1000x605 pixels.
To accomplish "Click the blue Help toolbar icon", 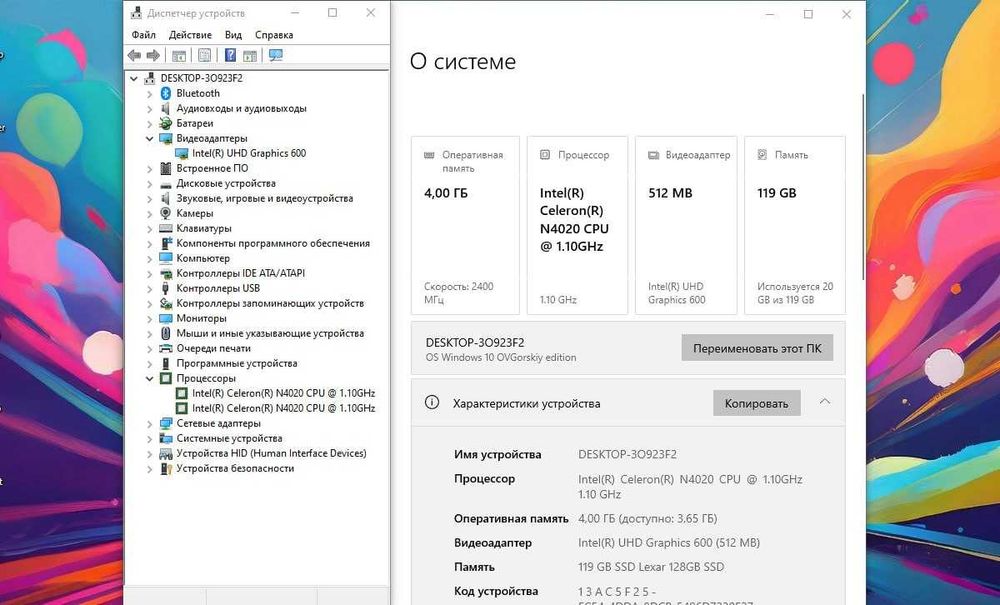I will tap(230, 55).
